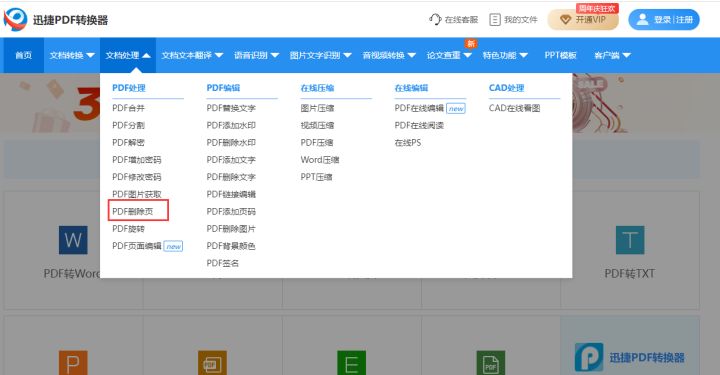Choose PDF添加页码 menu entry
This screenshot has height=375, width=720.
click(231, 211)
